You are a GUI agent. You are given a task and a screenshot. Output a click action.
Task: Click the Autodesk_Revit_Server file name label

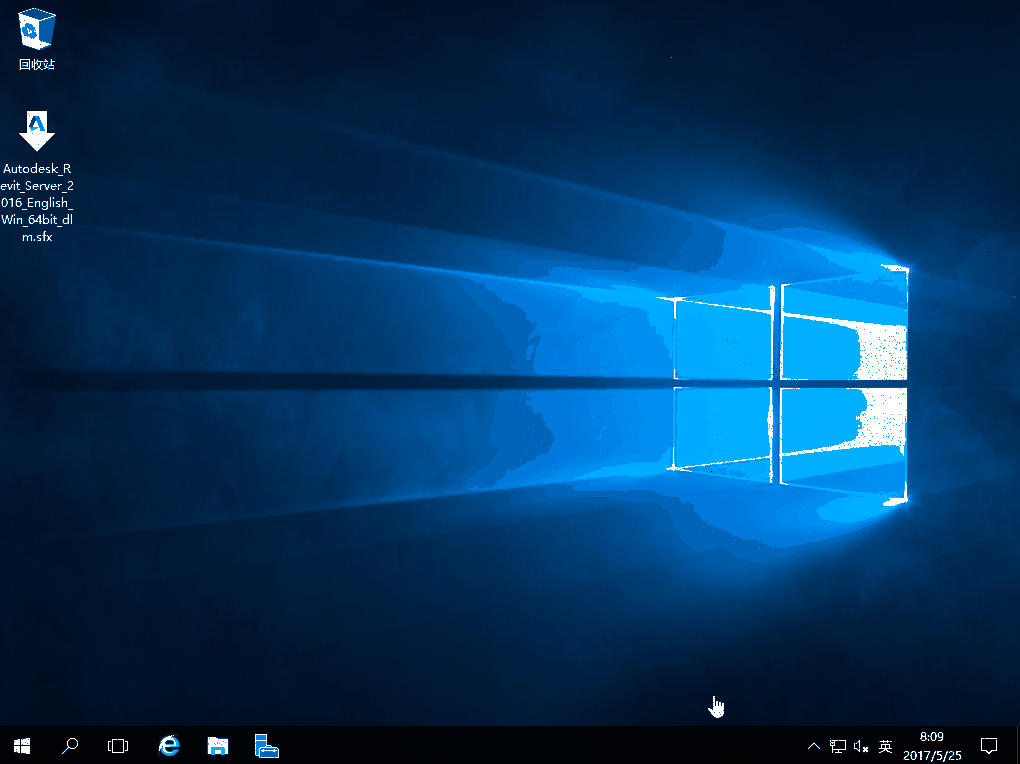(37, 203)
